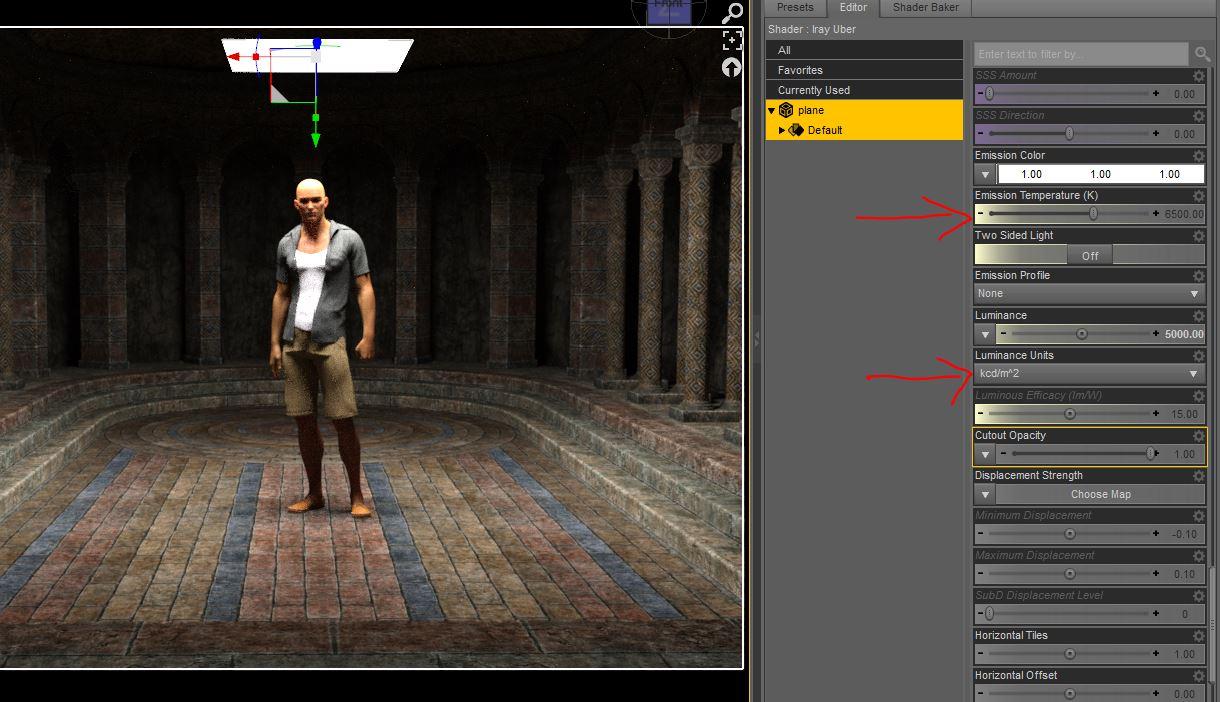The image size is (1220, 702).
Task: Open Displacement Strength map dropdown arrow
Action: click(985, 494)
